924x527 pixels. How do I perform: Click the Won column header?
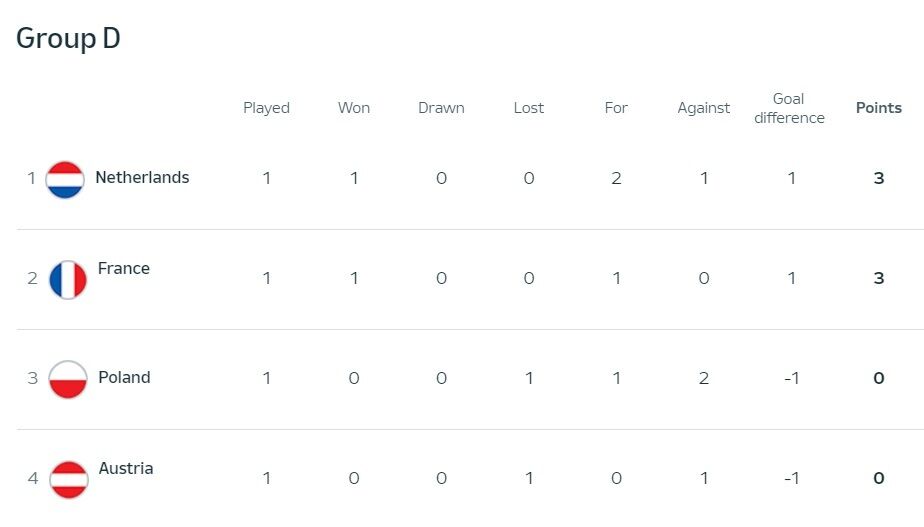point(354,108)
